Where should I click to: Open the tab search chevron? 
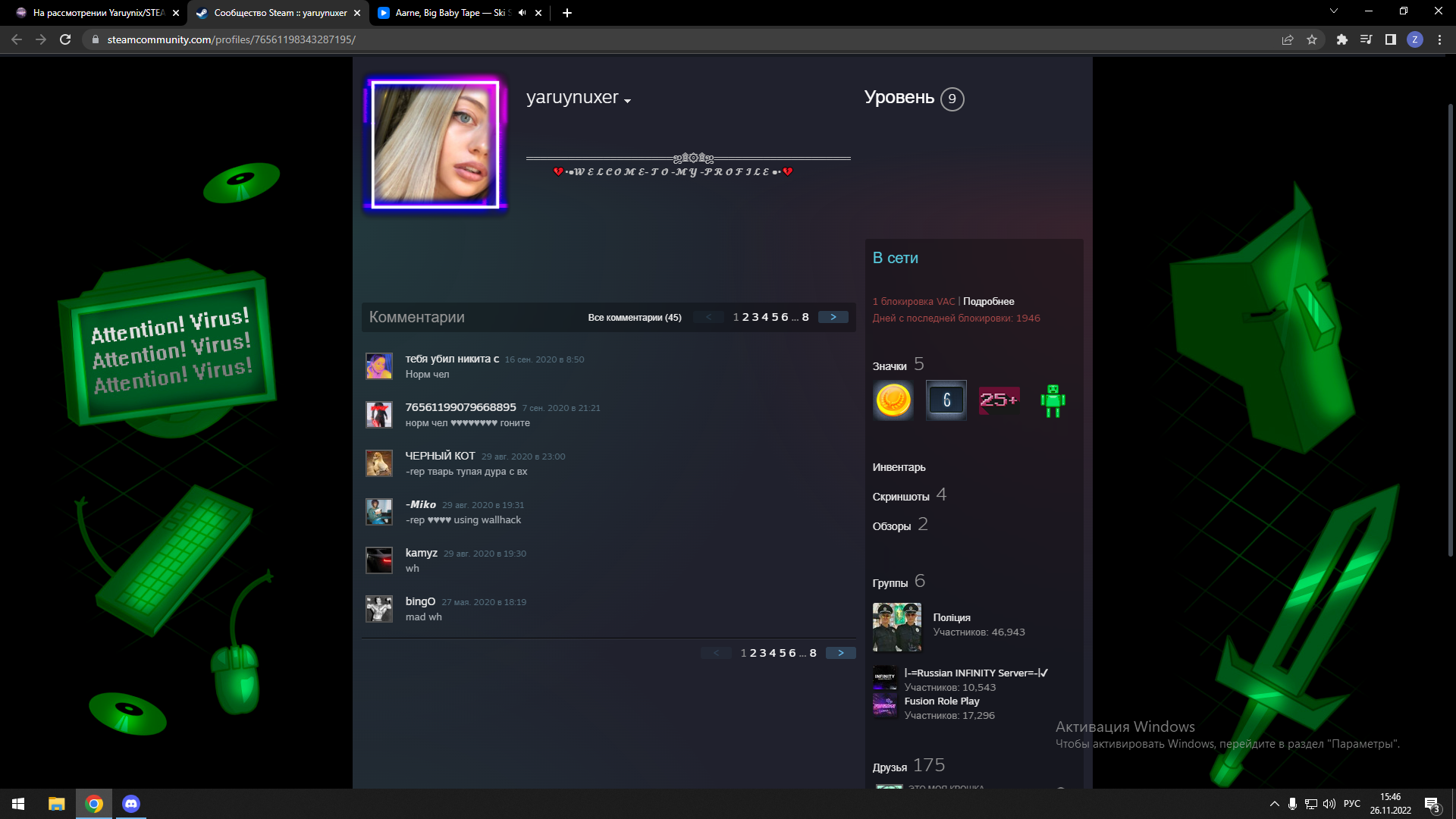pos(1333,11)
